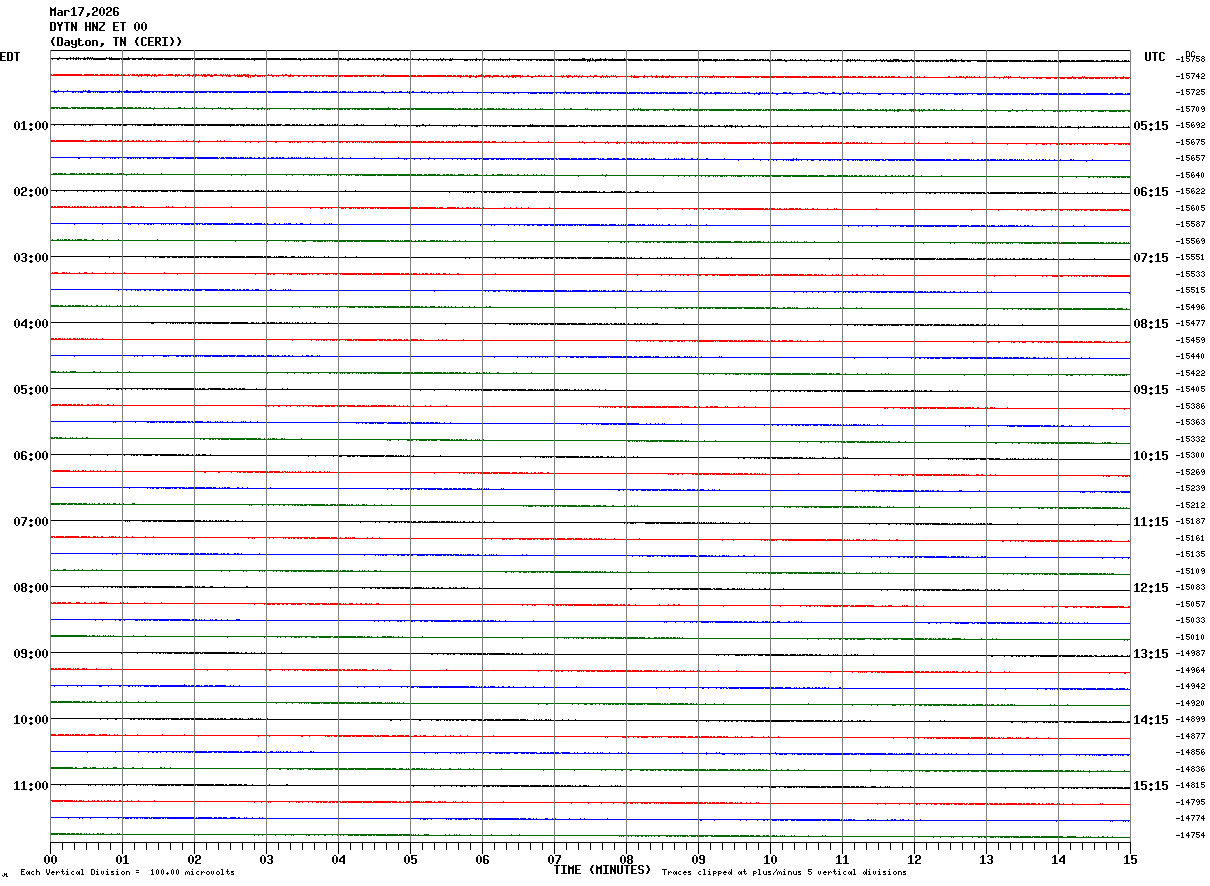This screenshot has width=1210, height=886.
Task: Click minute 15 on the time axis
Action: click(1130, 859)
